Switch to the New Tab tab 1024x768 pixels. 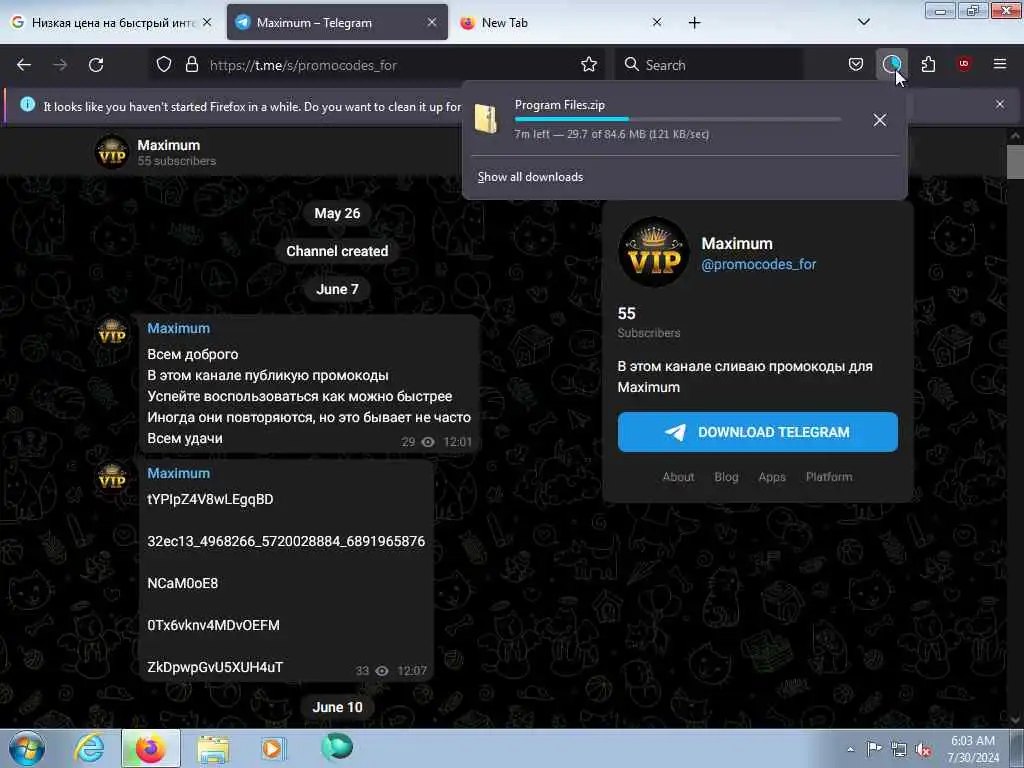click(x=562, y=22)
